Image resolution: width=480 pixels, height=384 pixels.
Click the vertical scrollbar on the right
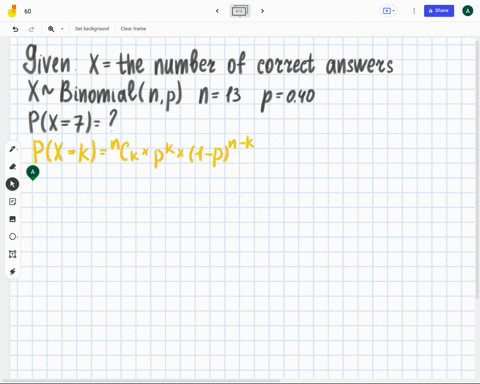pyautogui.click(x=478, y=170)
